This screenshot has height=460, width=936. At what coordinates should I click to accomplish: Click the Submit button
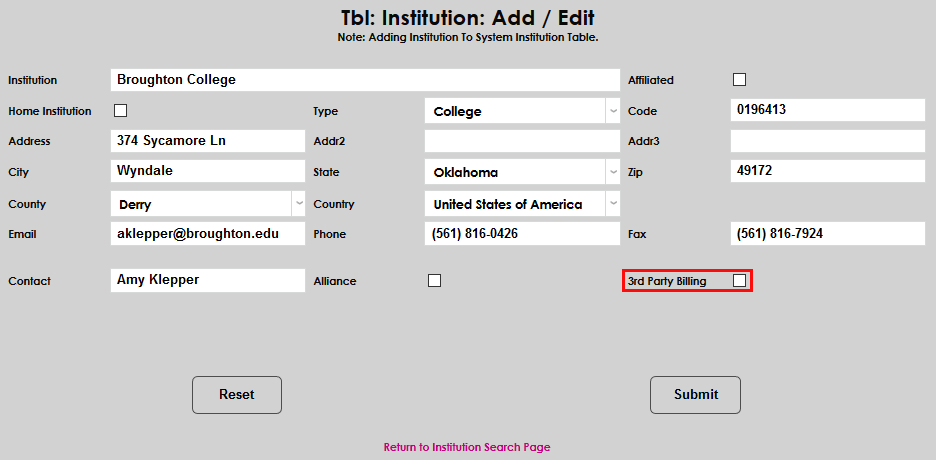(x=695, y=395)
